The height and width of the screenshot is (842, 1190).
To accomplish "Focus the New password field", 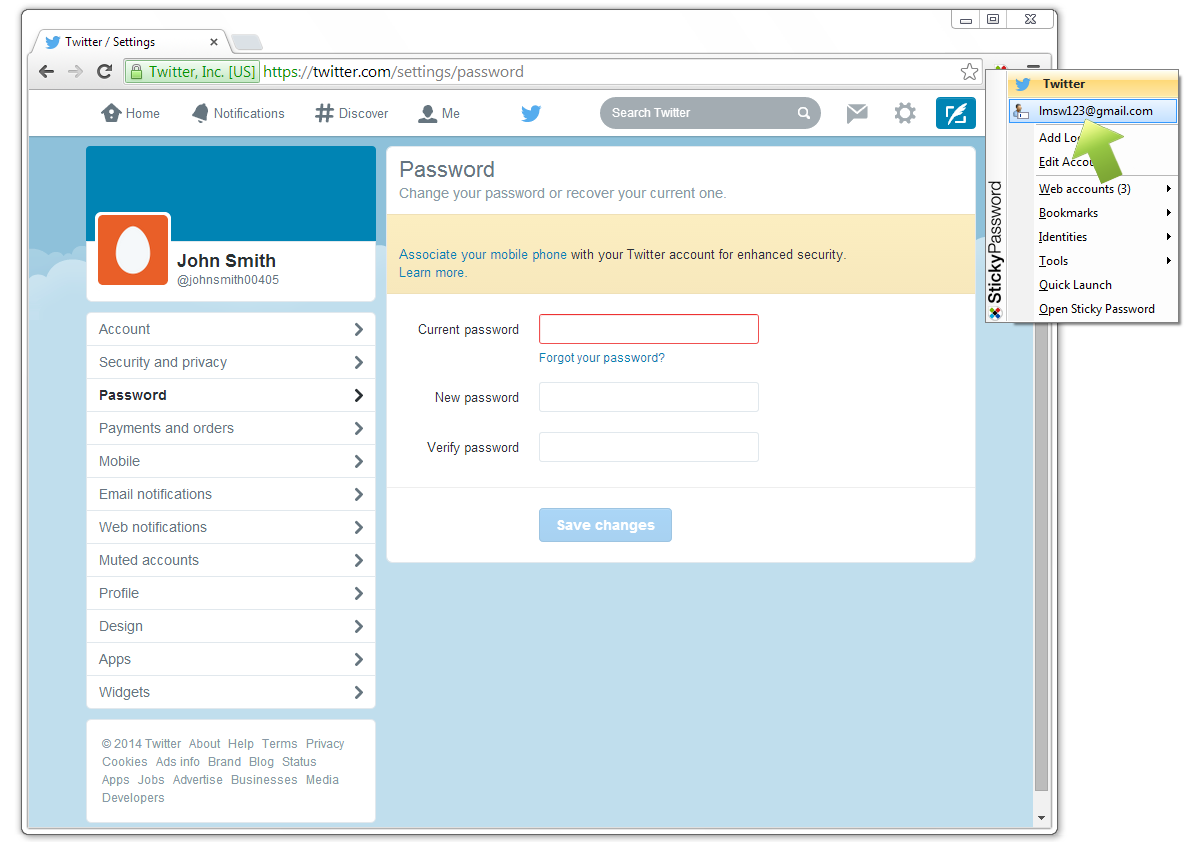I will [x=649, y=397].
